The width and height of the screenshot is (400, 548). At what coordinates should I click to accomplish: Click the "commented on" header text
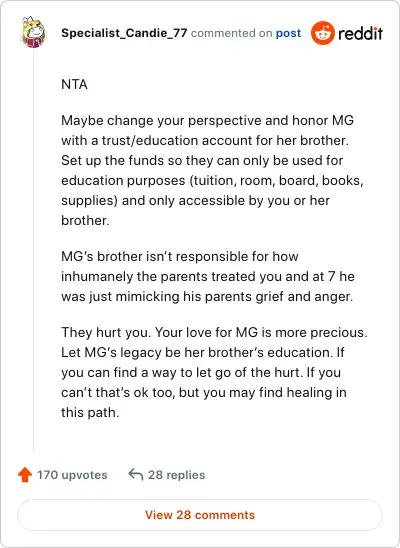(x=231, y=33)
